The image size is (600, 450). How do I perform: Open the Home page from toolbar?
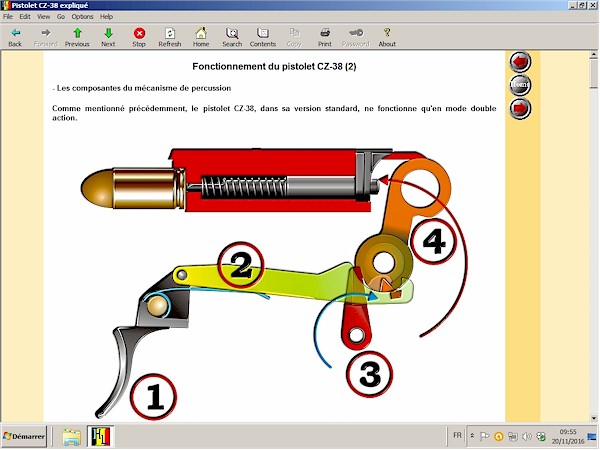pos(201,38)
